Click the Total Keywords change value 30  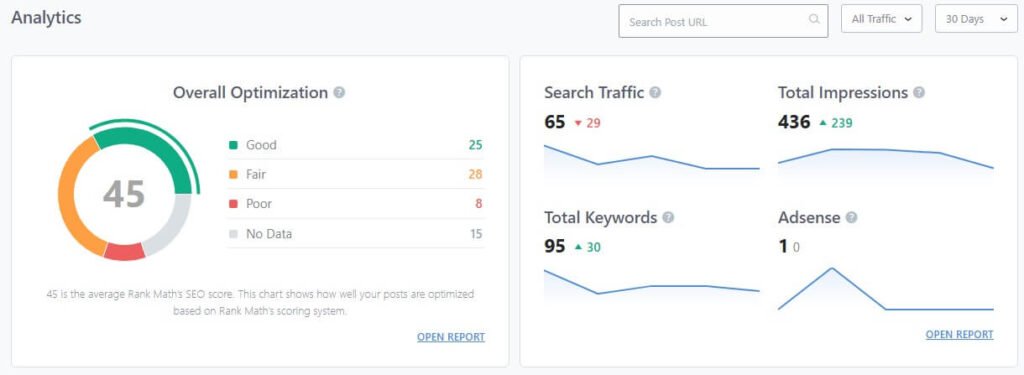(x=594, y=247)
